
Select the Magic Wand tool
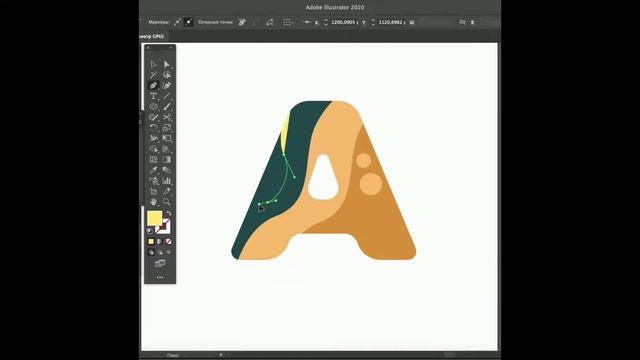[x=153, y=75]
